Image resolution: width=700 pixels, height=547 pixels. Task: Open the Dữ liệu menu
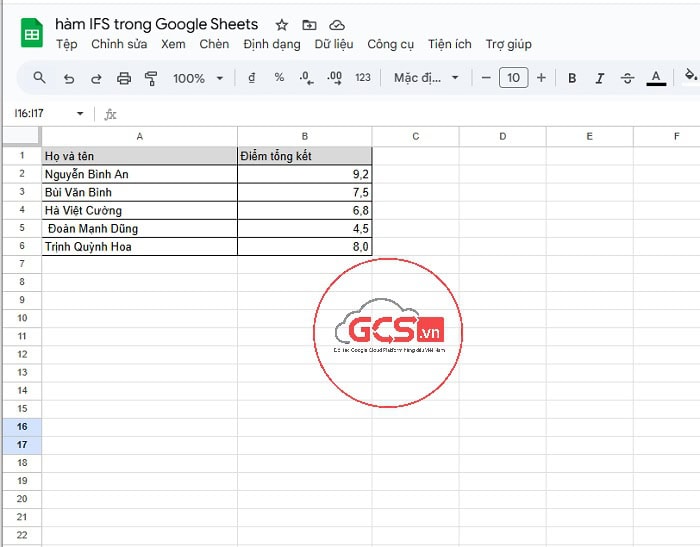point(334,44)
